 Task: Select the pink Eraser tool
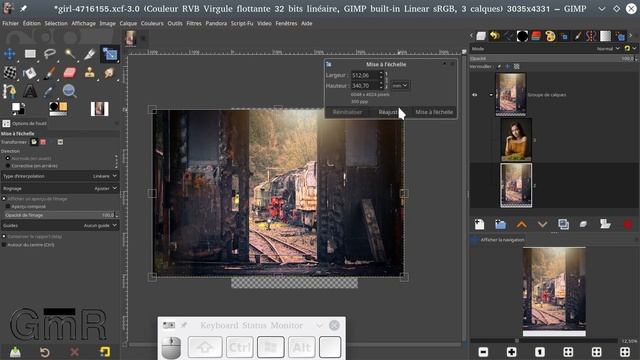[x=70, y=73]
